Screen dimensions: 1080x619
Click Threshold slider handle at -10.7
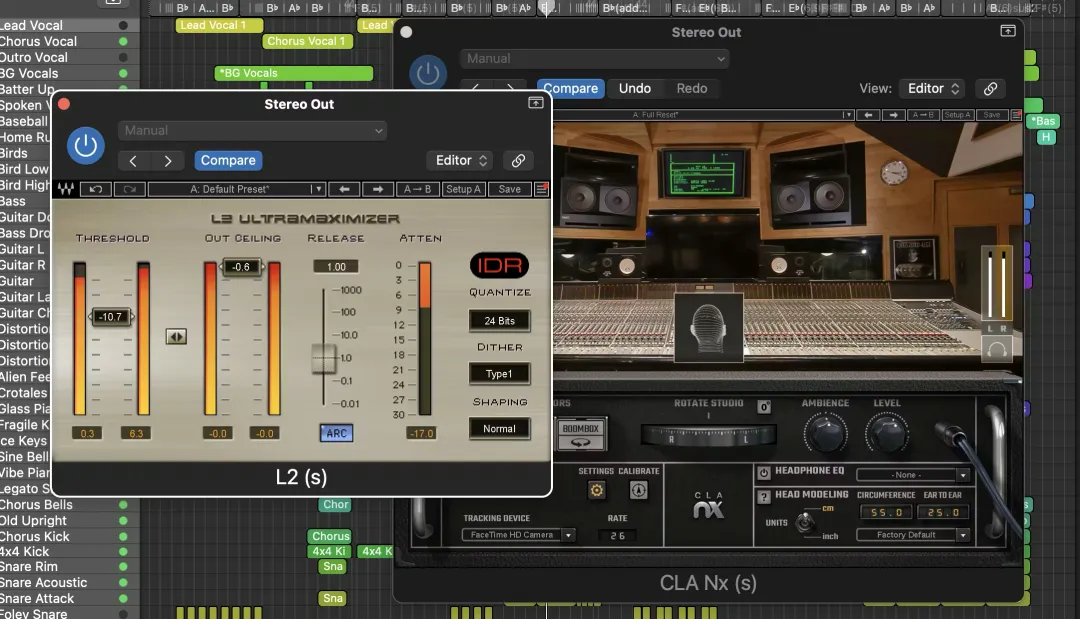(x=111, y=317)
